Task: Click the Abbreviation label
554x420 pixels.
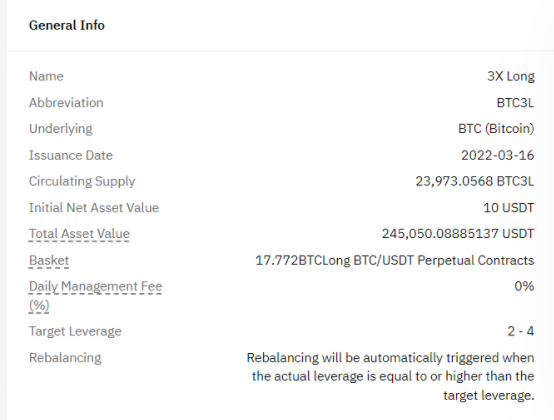Action: coord(66,103)
